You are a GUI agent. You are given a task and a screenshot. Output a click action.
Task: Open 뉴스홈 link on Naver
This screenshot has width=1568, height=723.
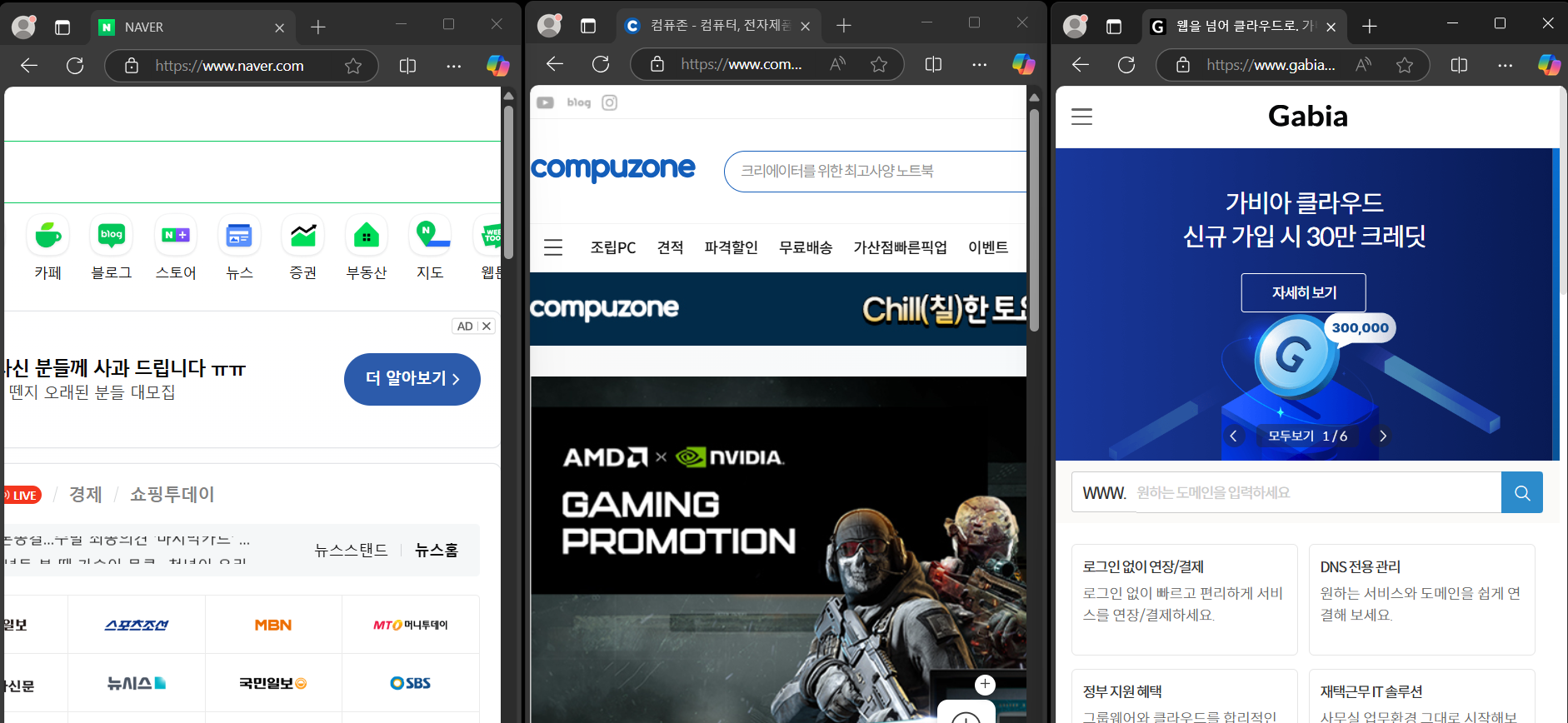(x=437, y=550)
